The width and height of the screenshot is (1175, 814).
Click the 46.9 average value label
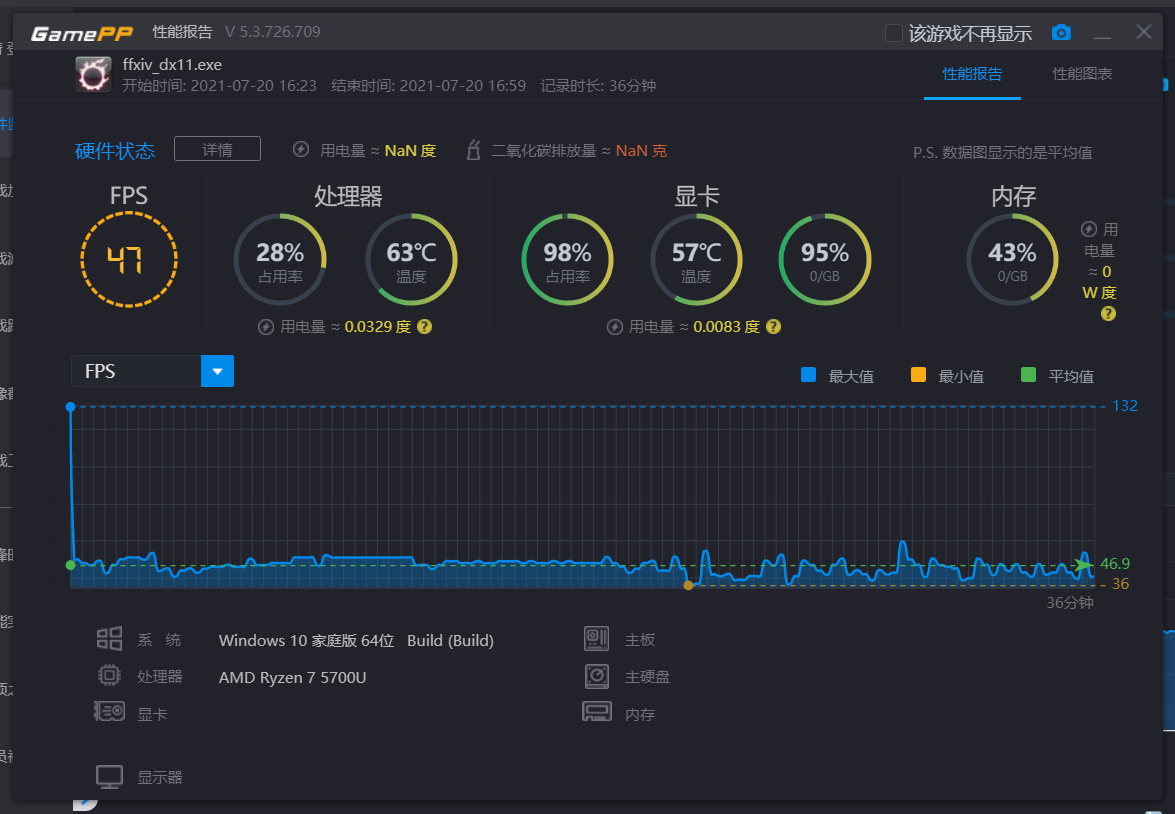click(1115, 564)
